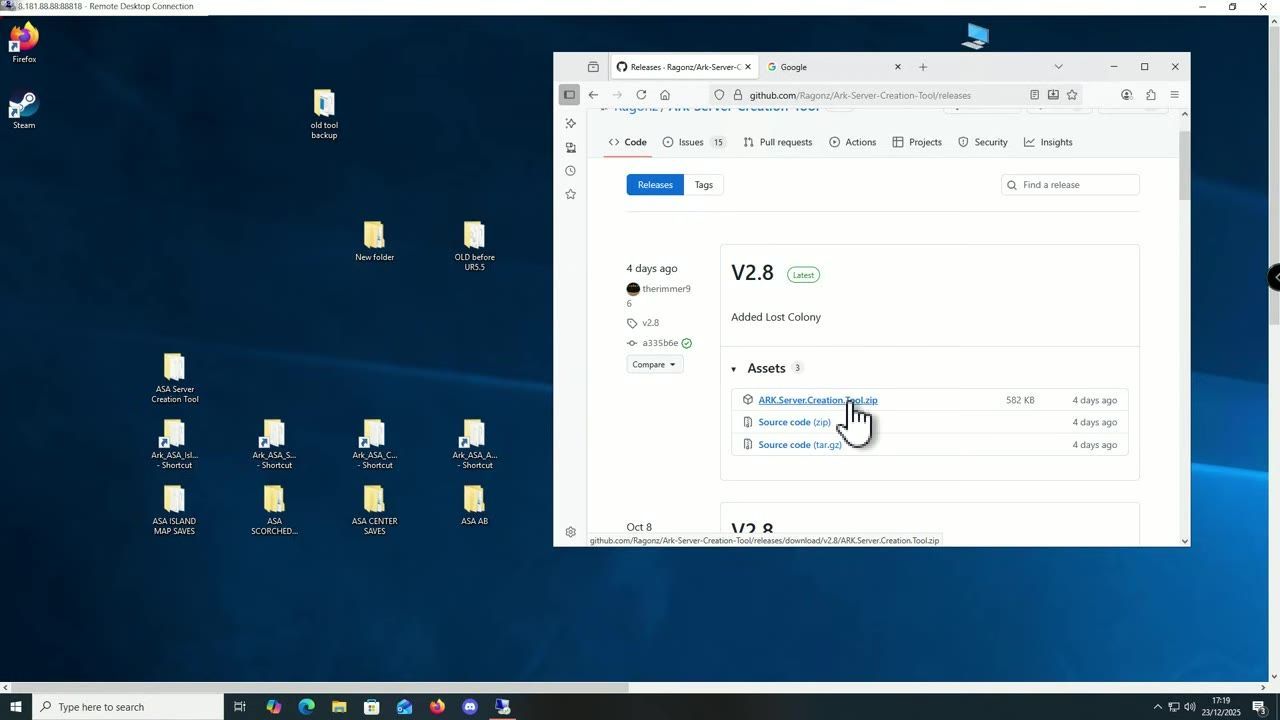Open the Steam desktop shortcut
Screen dimensions: 1280x720
[24, 110]
